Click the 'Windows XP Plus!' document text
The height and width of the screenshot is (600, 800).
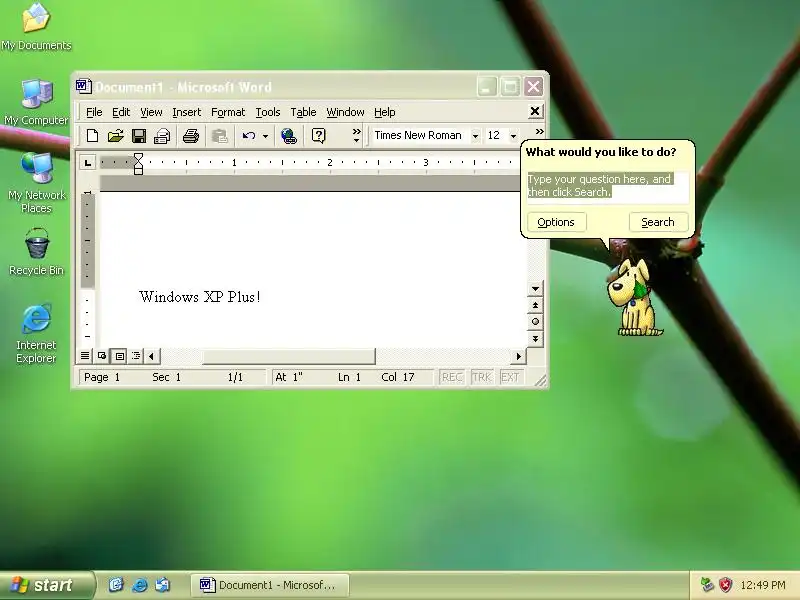point(200,296)
